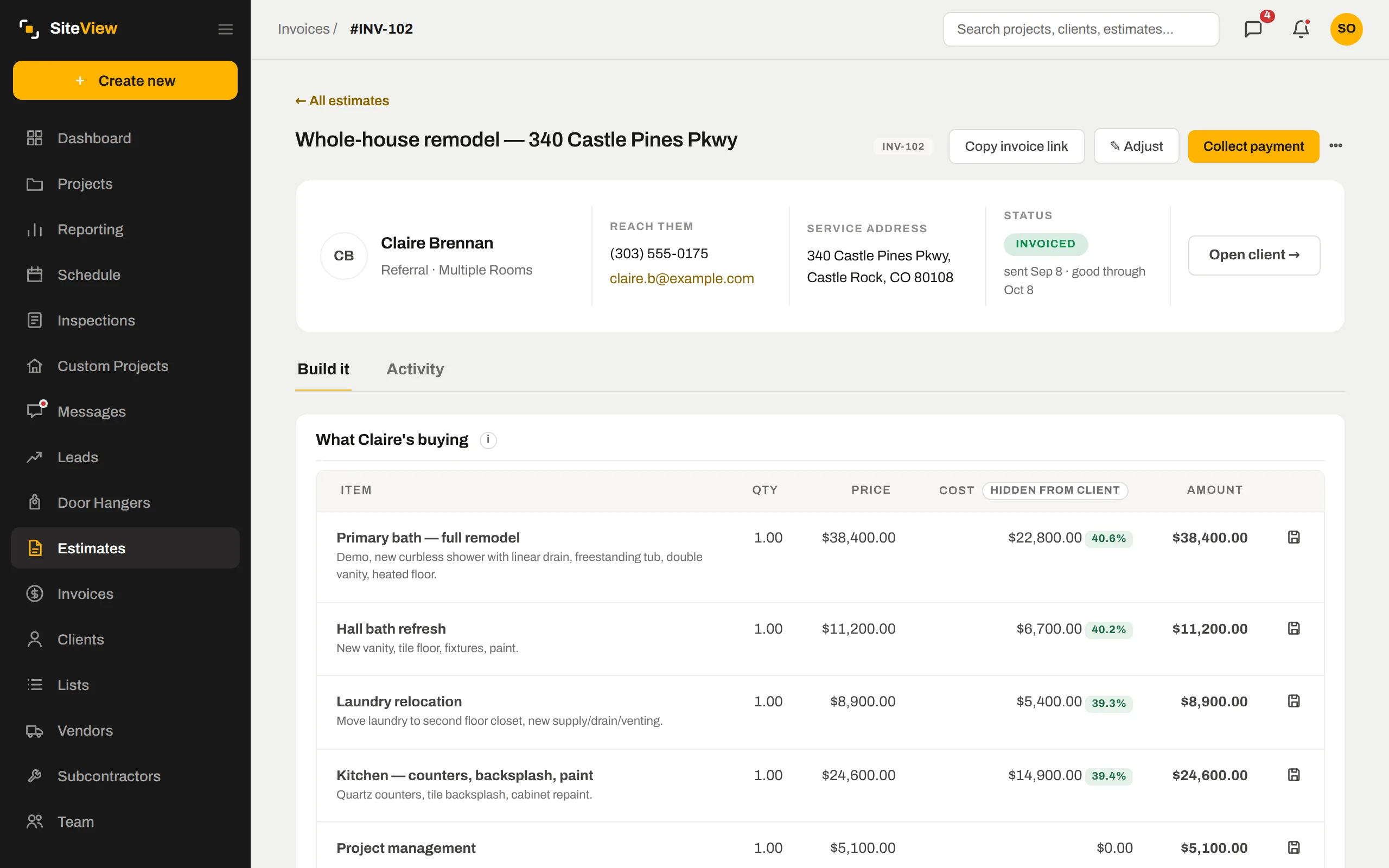
Task: Click the $8,900.00 amount in bold
Action: [x=1214, y=701]
